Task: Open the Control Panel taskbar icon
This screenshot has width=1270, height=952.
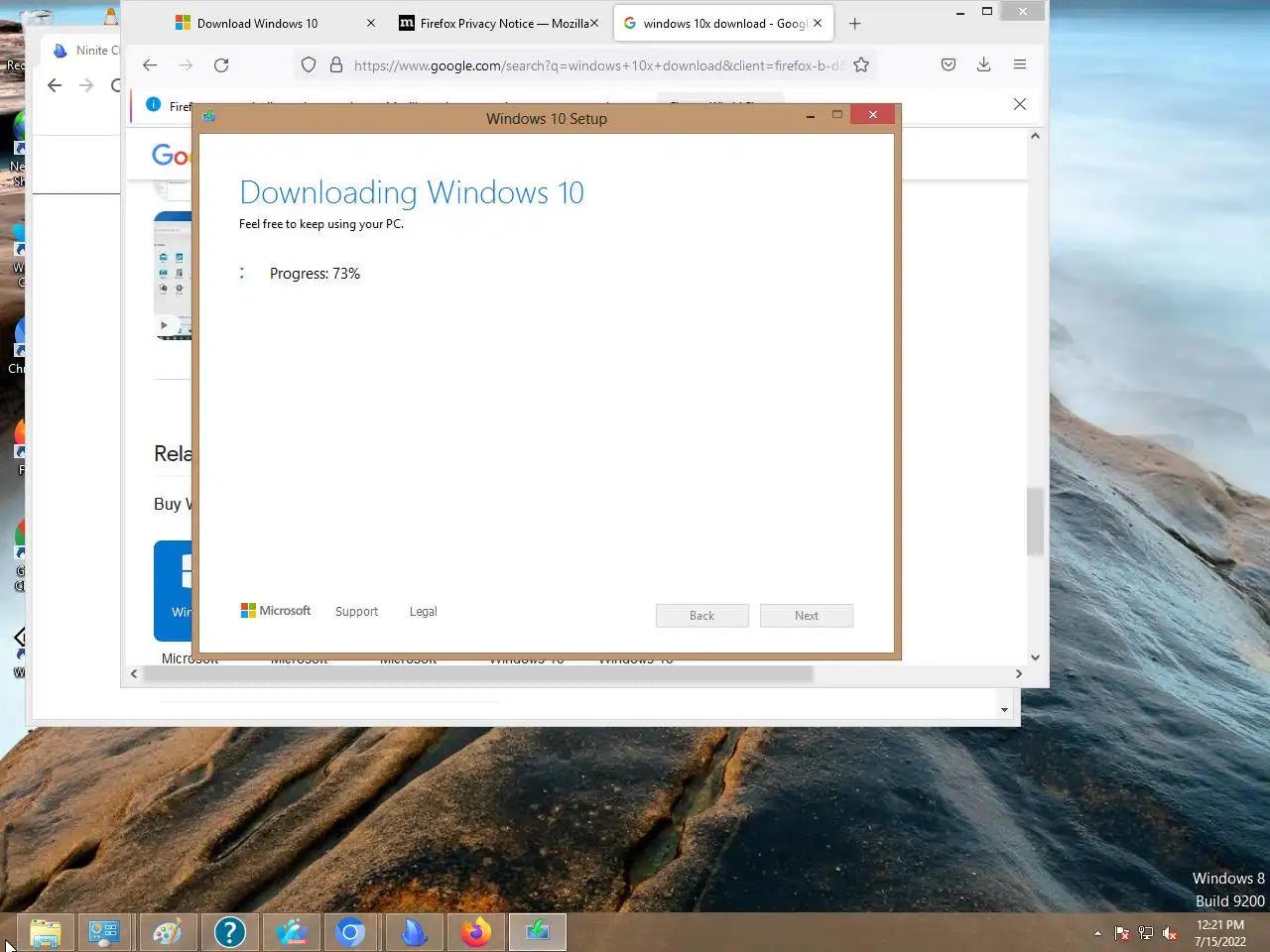Action: [x=104, y=932]
